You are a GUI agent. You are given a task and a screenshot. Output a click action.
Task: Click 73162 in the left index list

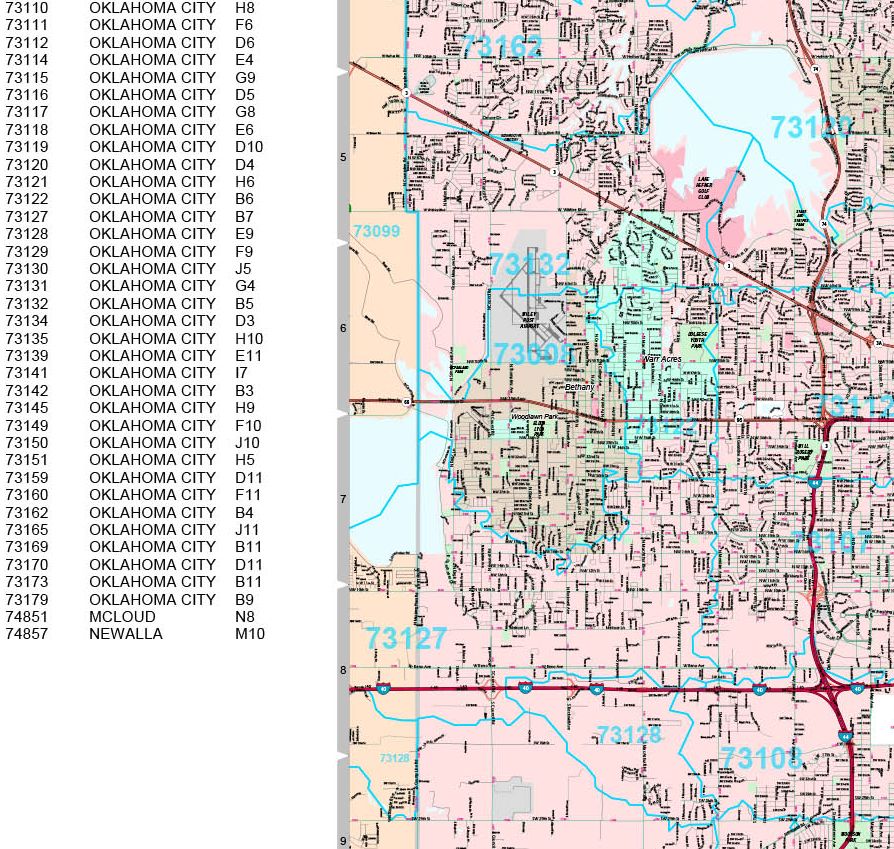click(x=27, y=512)
